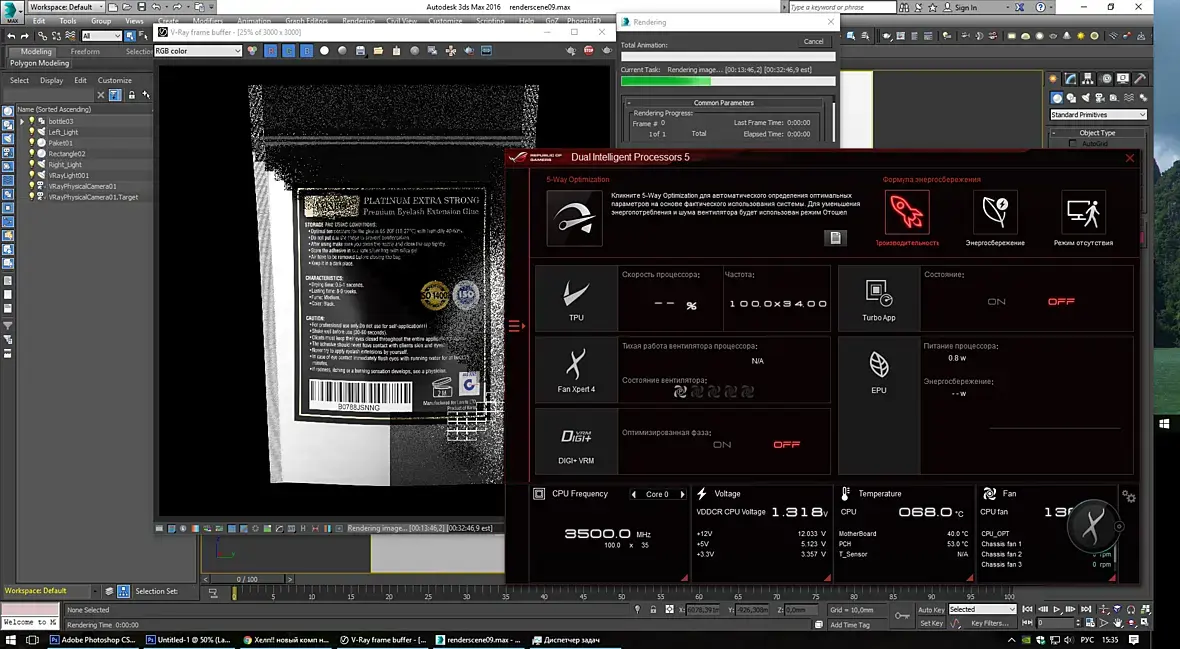Open the DIGI+ VRM module
1180x649 pixels.
point(575,441)
